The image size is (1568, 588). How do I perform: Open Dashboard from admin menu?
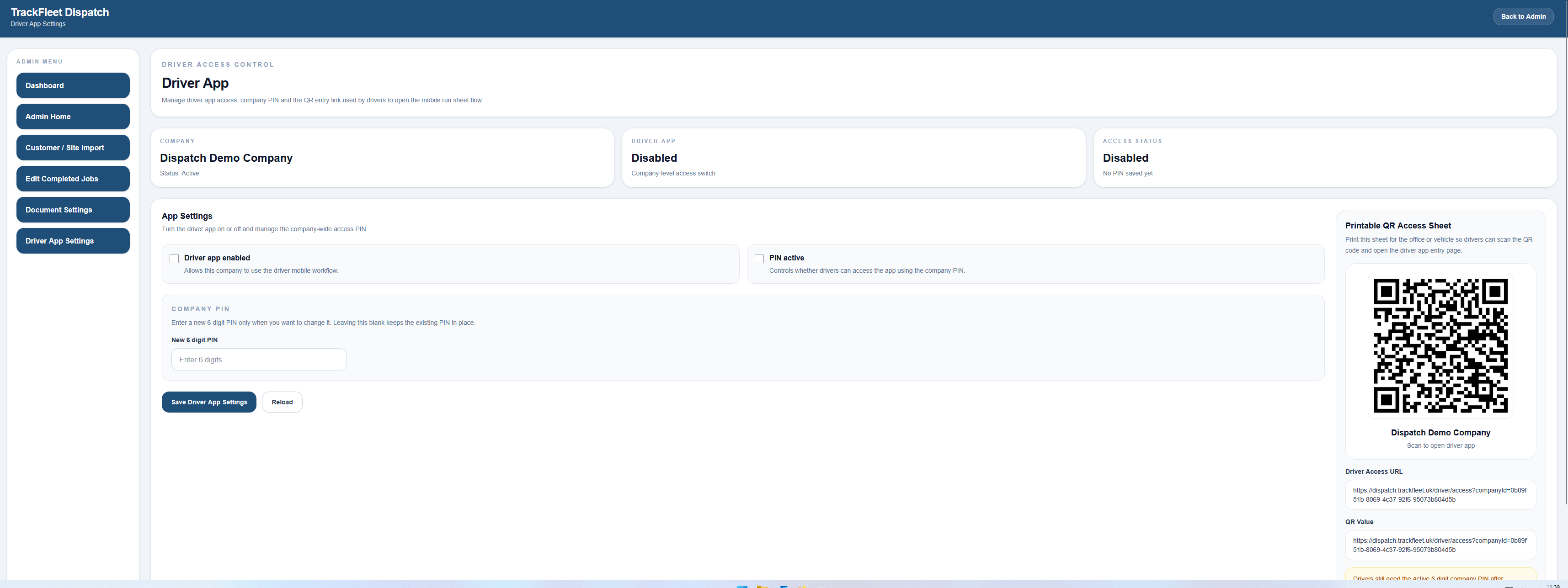(72, 86)
